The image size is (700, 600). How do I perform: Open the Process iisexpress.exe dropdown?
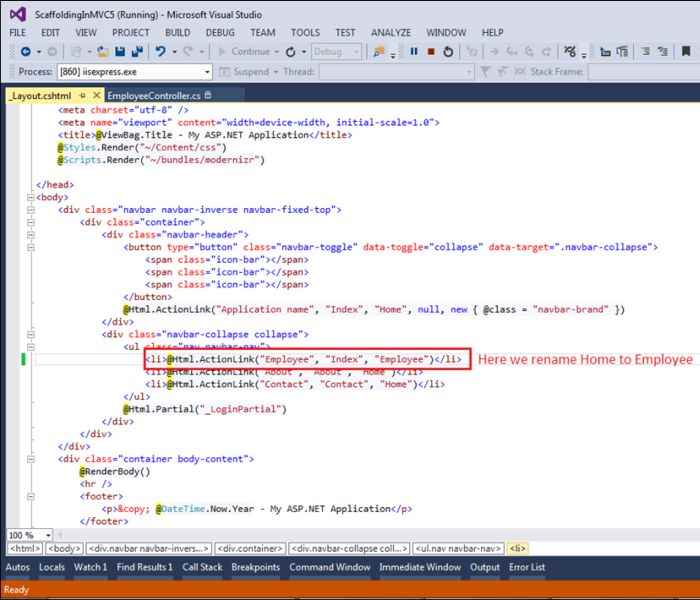pos(207,72)
